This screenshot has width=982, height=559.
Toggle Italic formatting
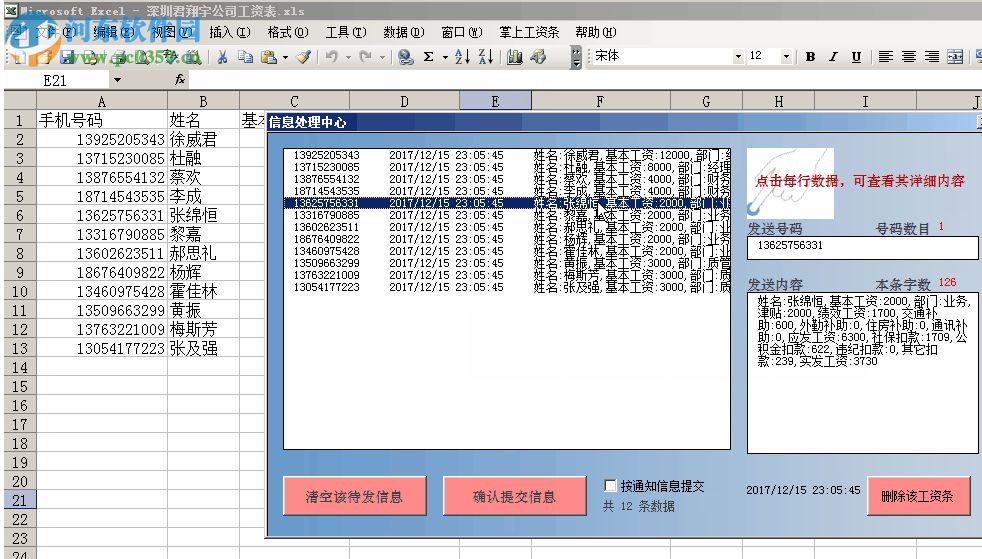click(833, 57)
